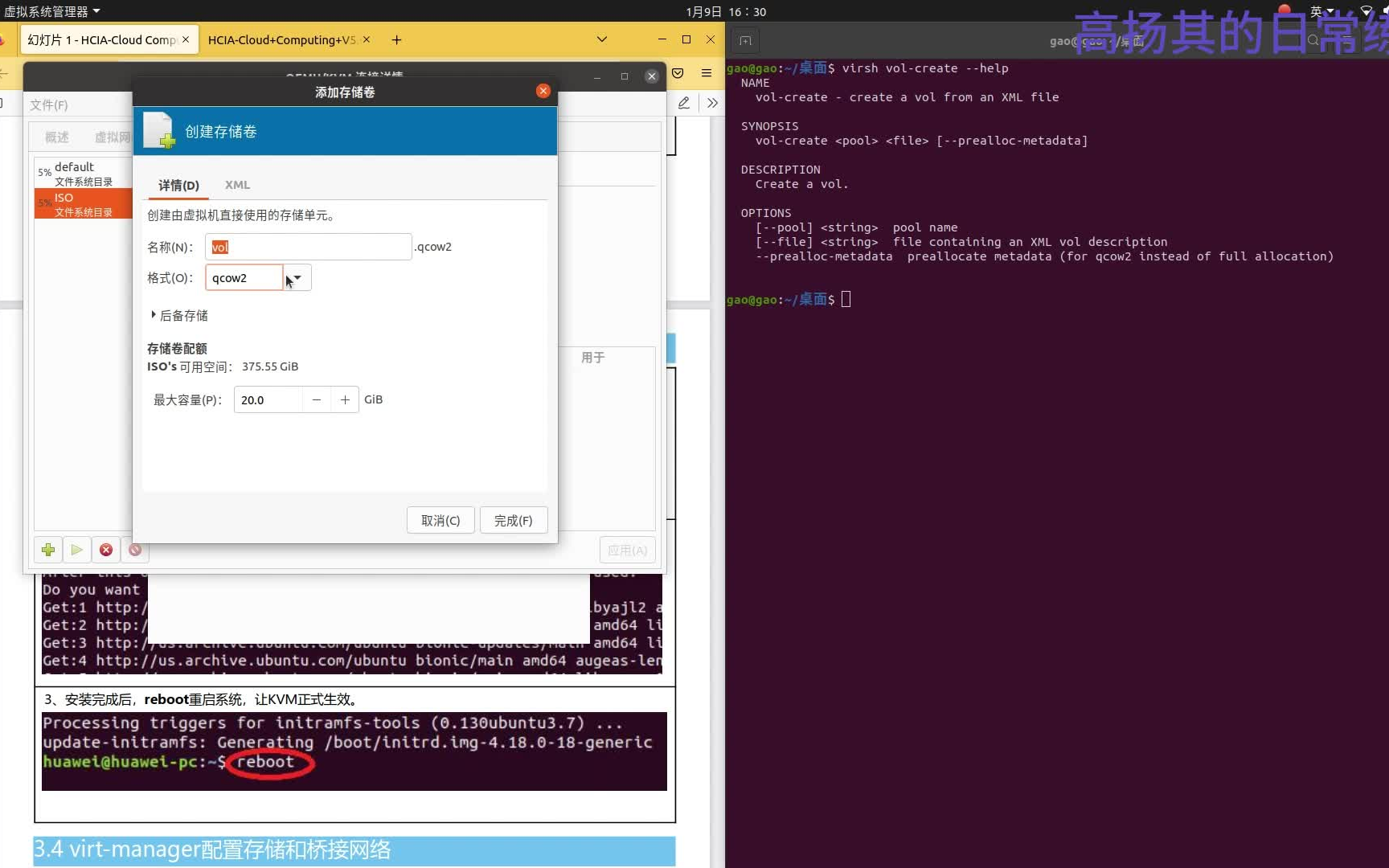Open the 文件(F) menu in connection details
Image resolution: width=1389 pixels, height=868 pixels.
pyautogui.click(x=49, y=104)
